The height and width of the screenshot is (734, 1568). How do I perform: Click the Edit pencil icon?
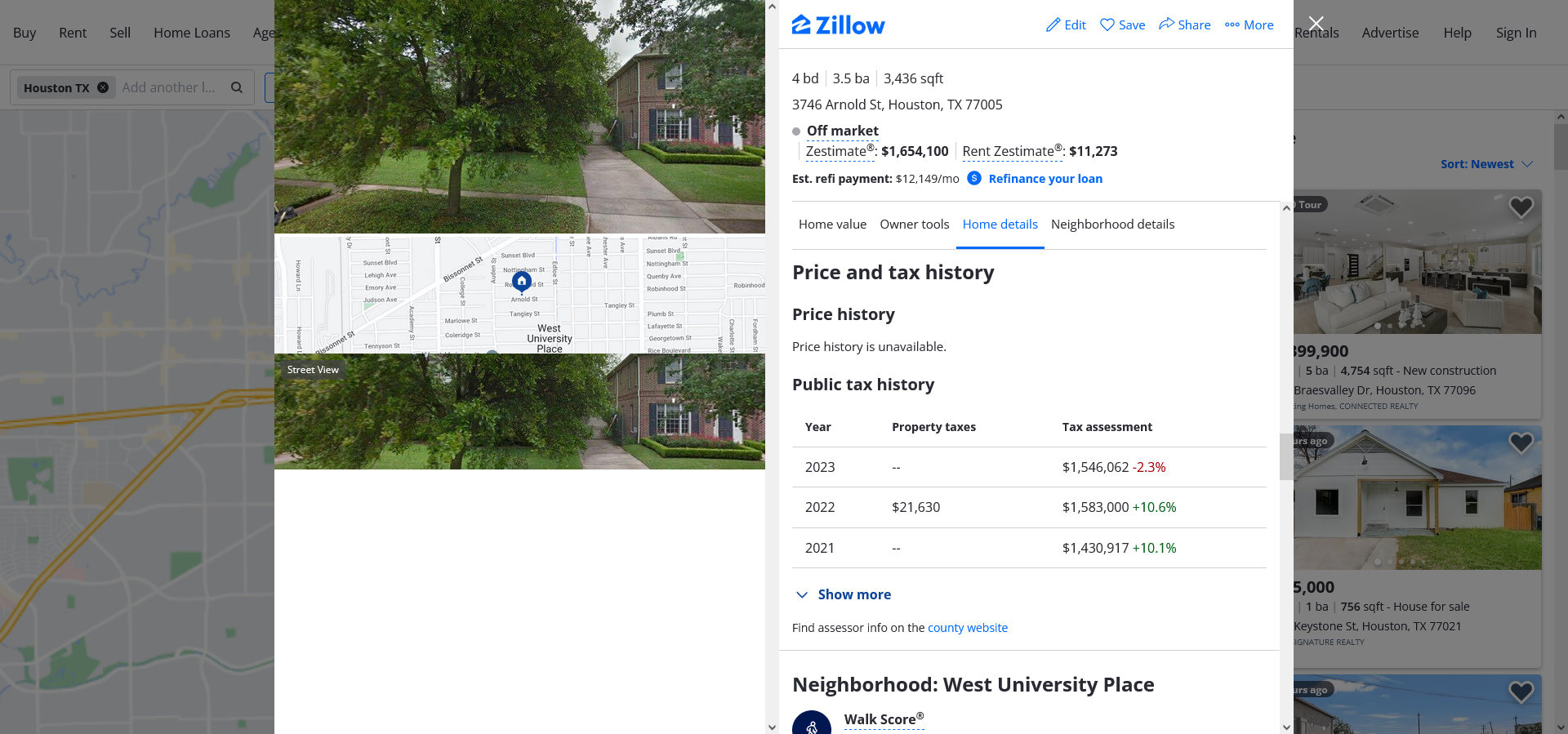click(x=1053, y=25)
